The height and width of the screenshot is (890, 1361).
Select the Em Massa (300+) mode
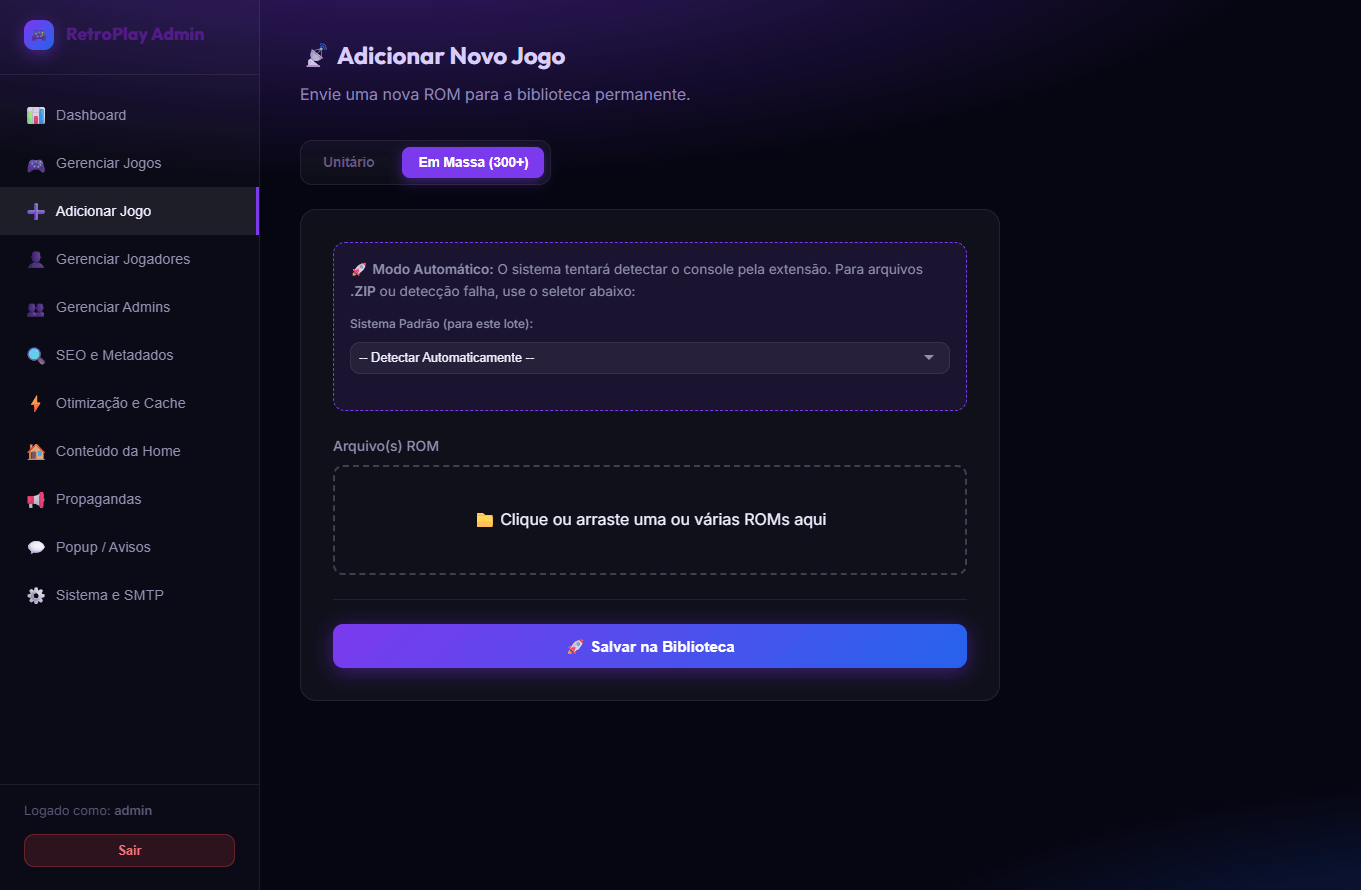pos(473,162)
